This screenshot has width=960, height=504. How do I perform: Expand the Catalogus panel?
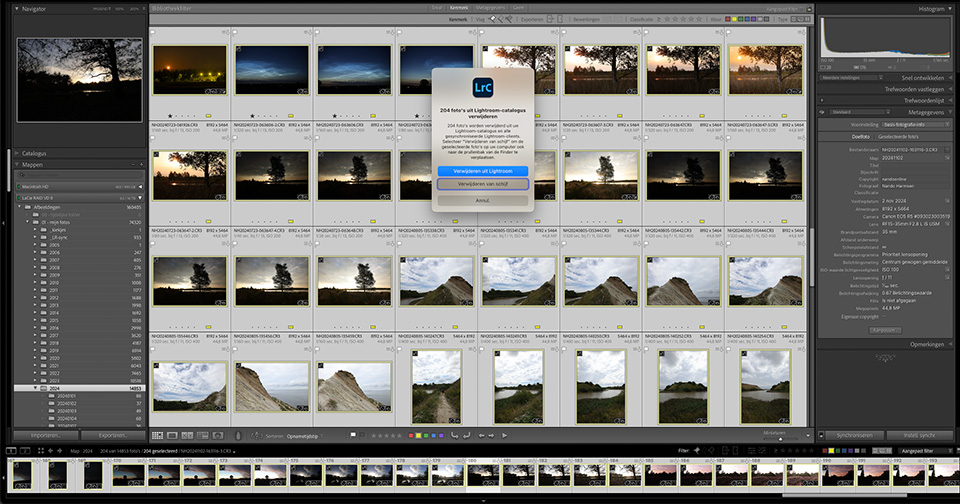coord(17,153)
